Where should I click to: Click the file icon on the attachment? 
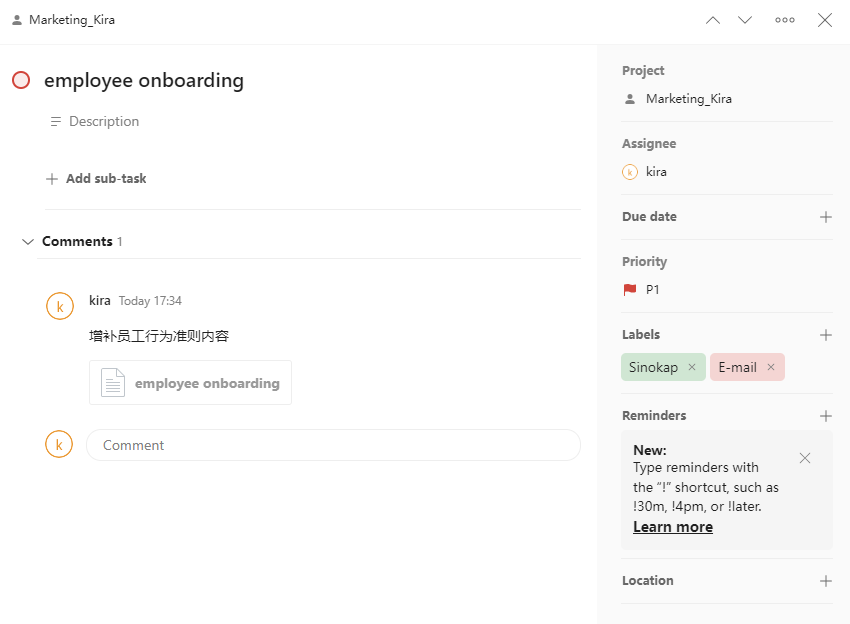coord(112,382)
